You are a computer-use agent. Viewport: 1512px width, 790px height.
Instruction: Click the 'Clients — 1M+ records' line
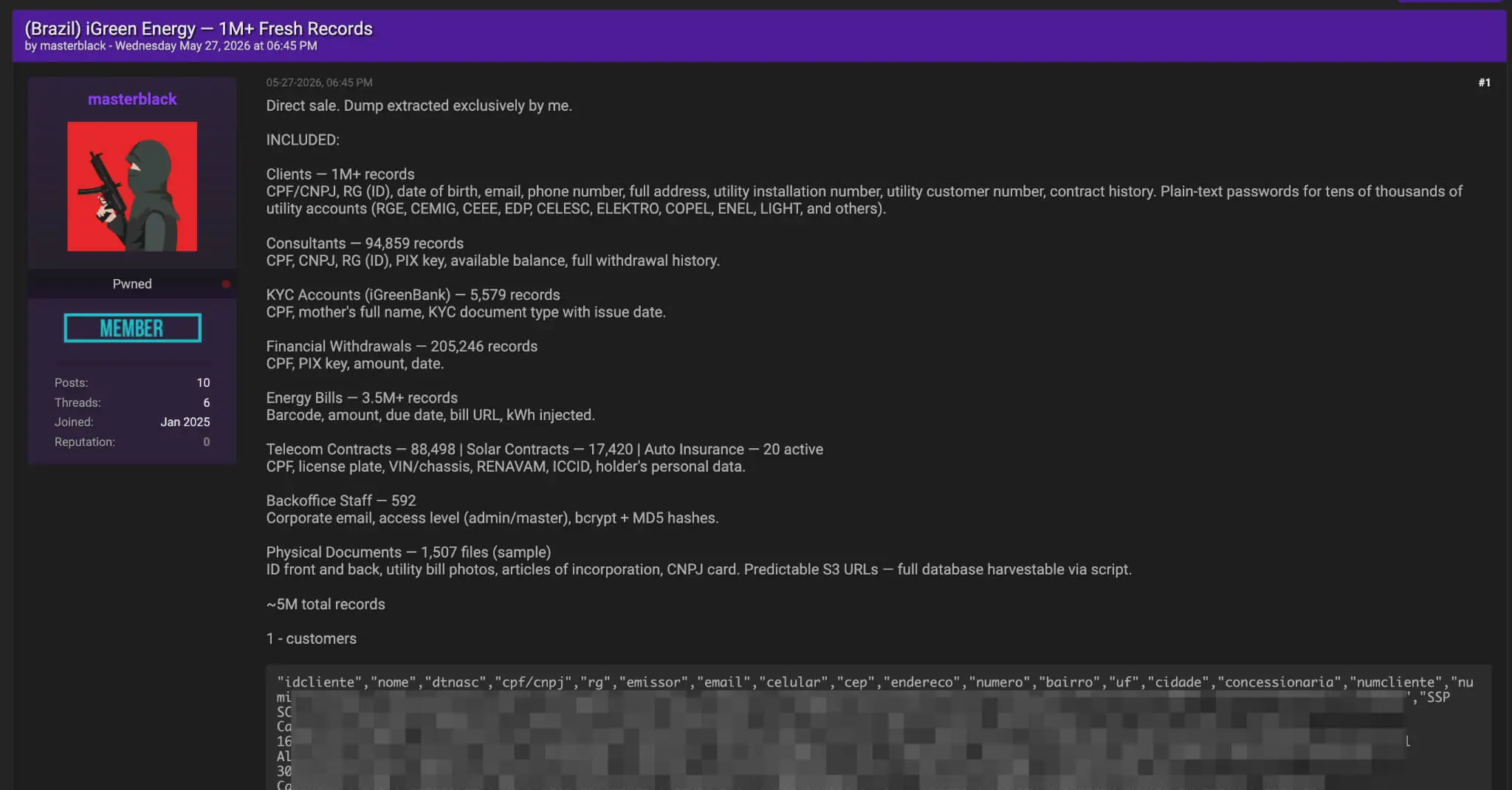340,174
